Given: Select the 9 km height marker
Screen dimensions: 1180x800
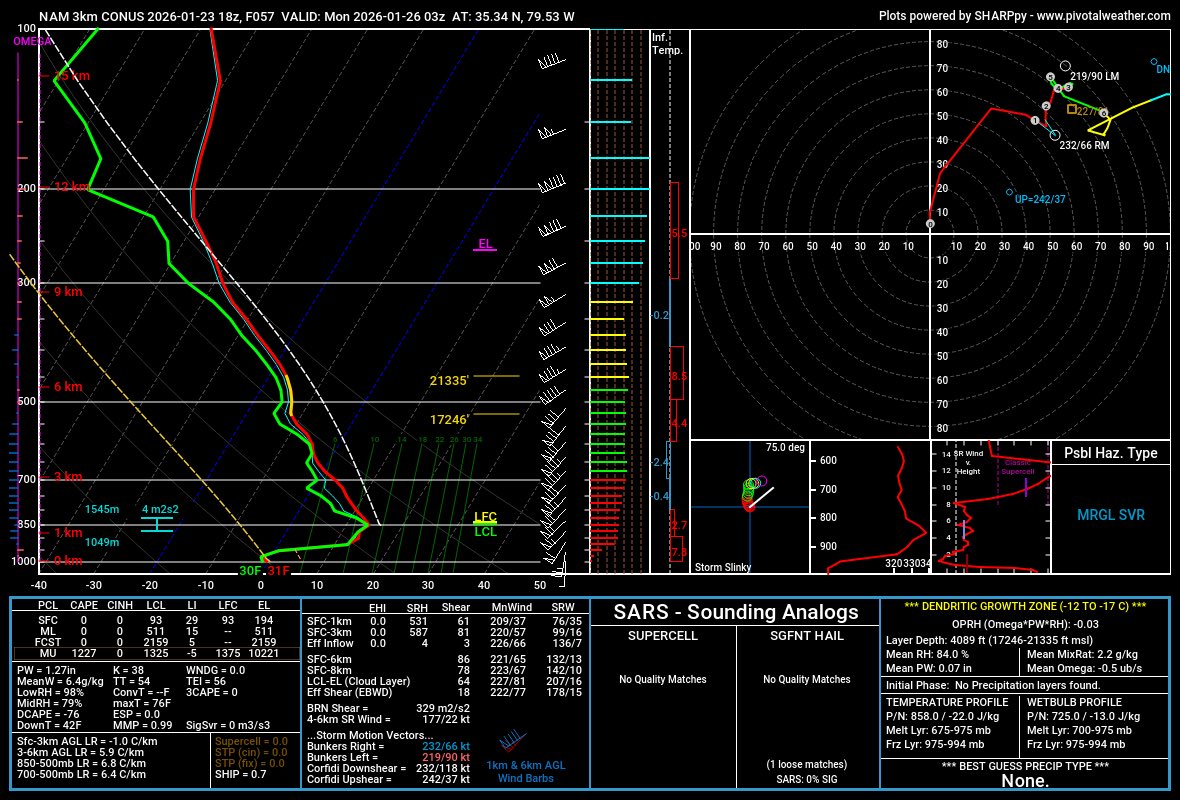Looking at the screenshot, I should click(x=68, y=291).
